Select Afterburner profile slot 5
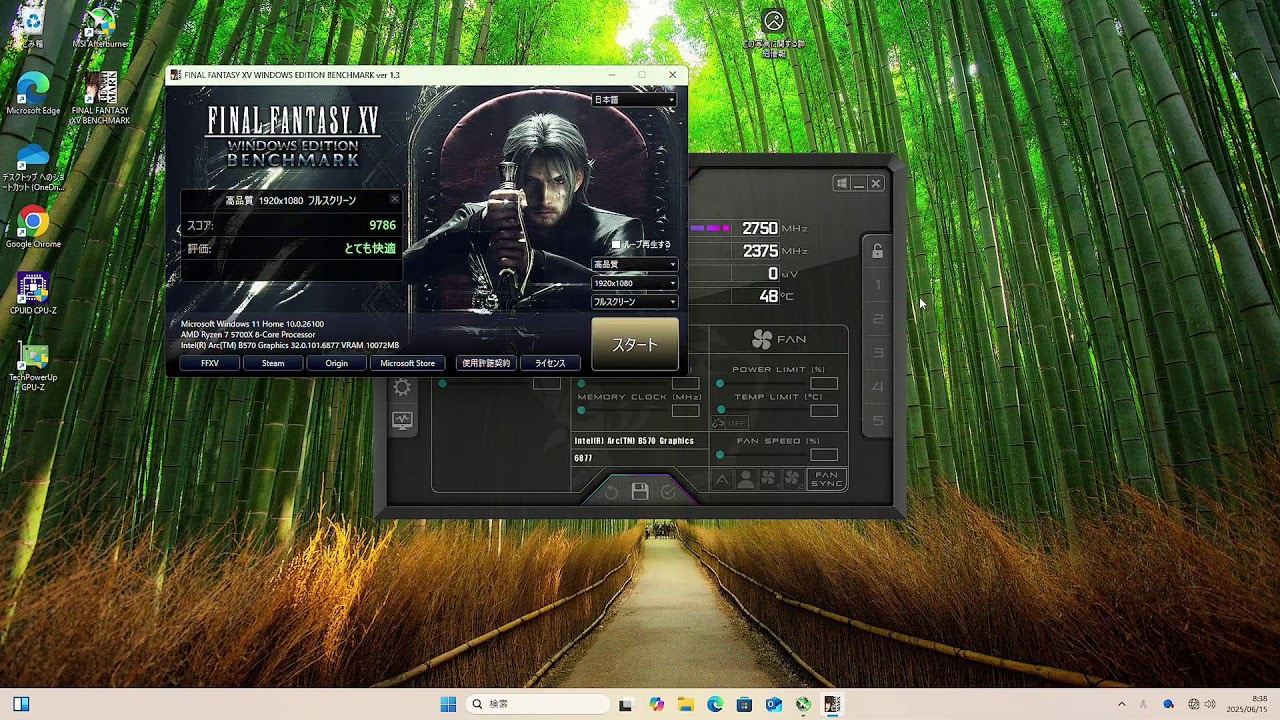 [x=879, y=421]
